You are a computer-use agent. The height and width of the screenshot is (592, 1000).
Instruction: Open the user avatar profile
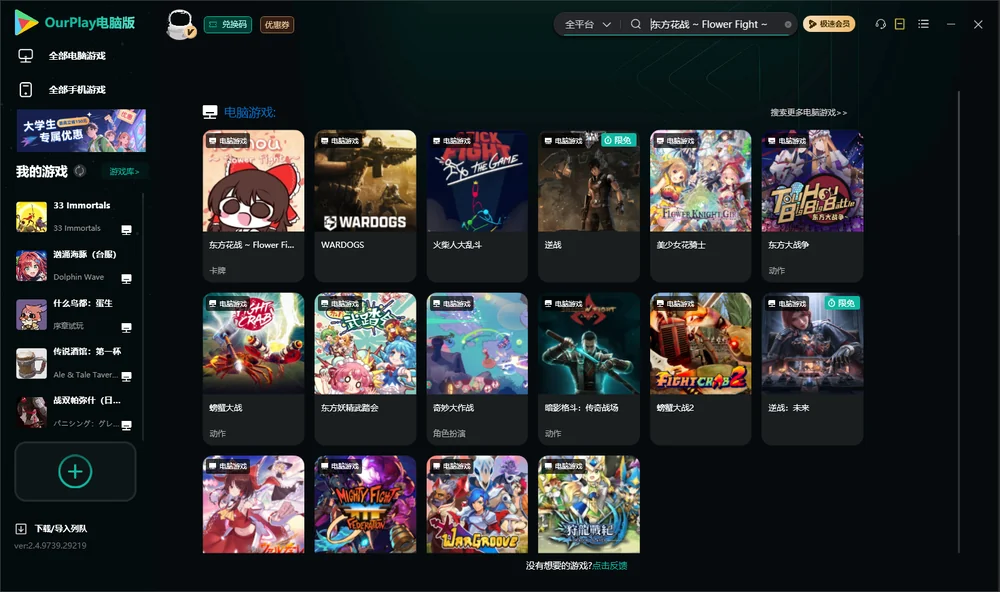tap(180, 25)
